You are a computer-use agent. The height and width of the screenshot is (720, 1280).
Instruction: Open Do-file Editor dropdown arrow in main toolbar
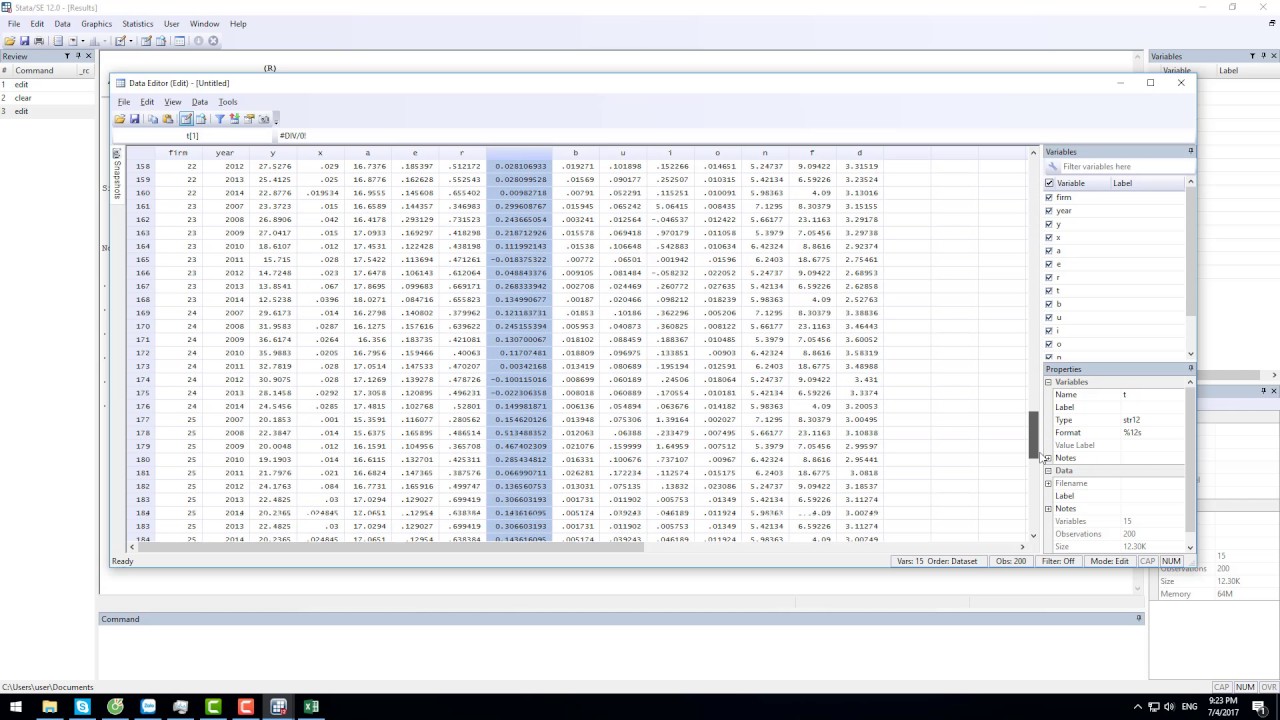(130, 41)
